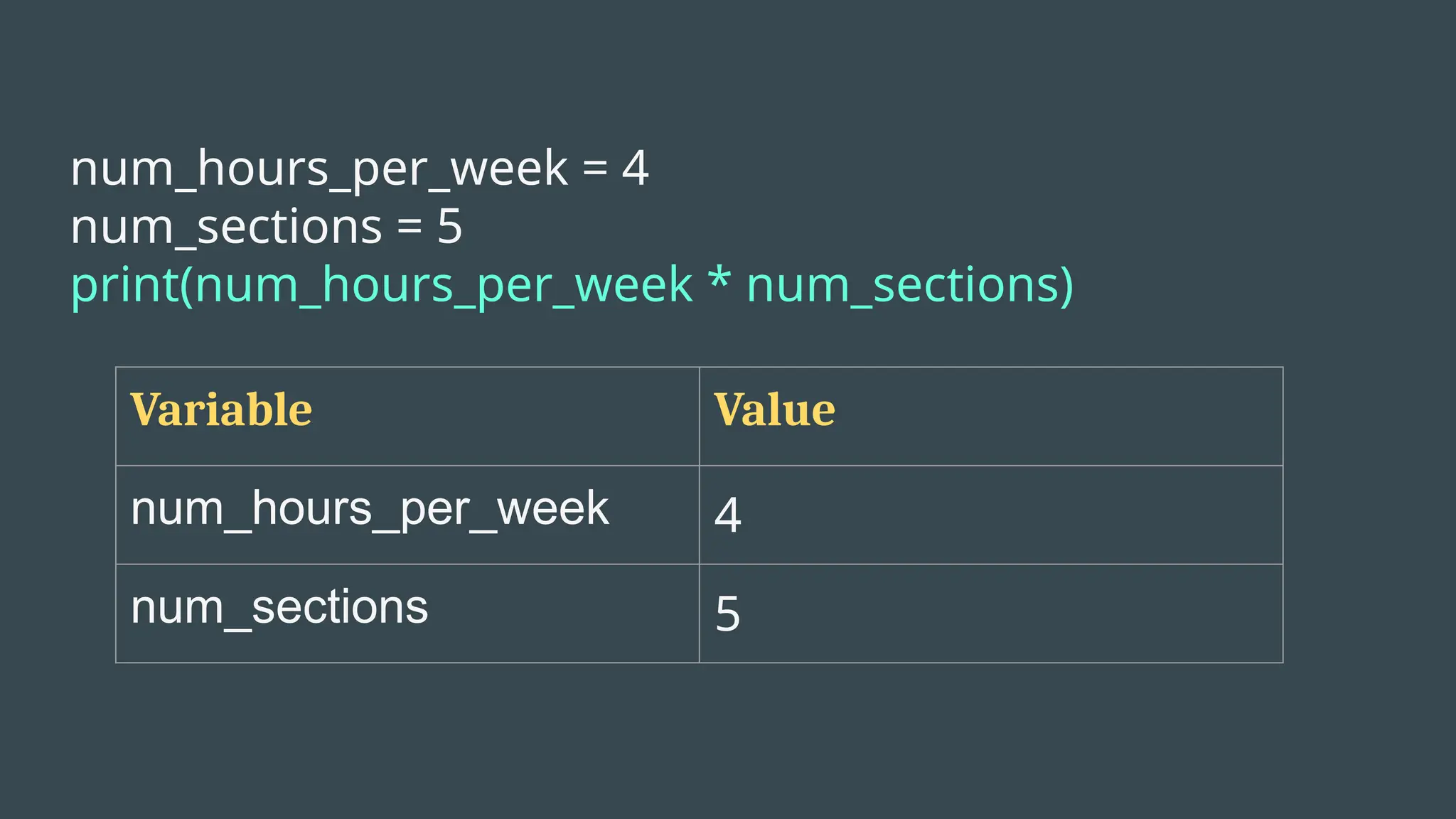Click the num_sections cell in the table

(x=279, y=608)
